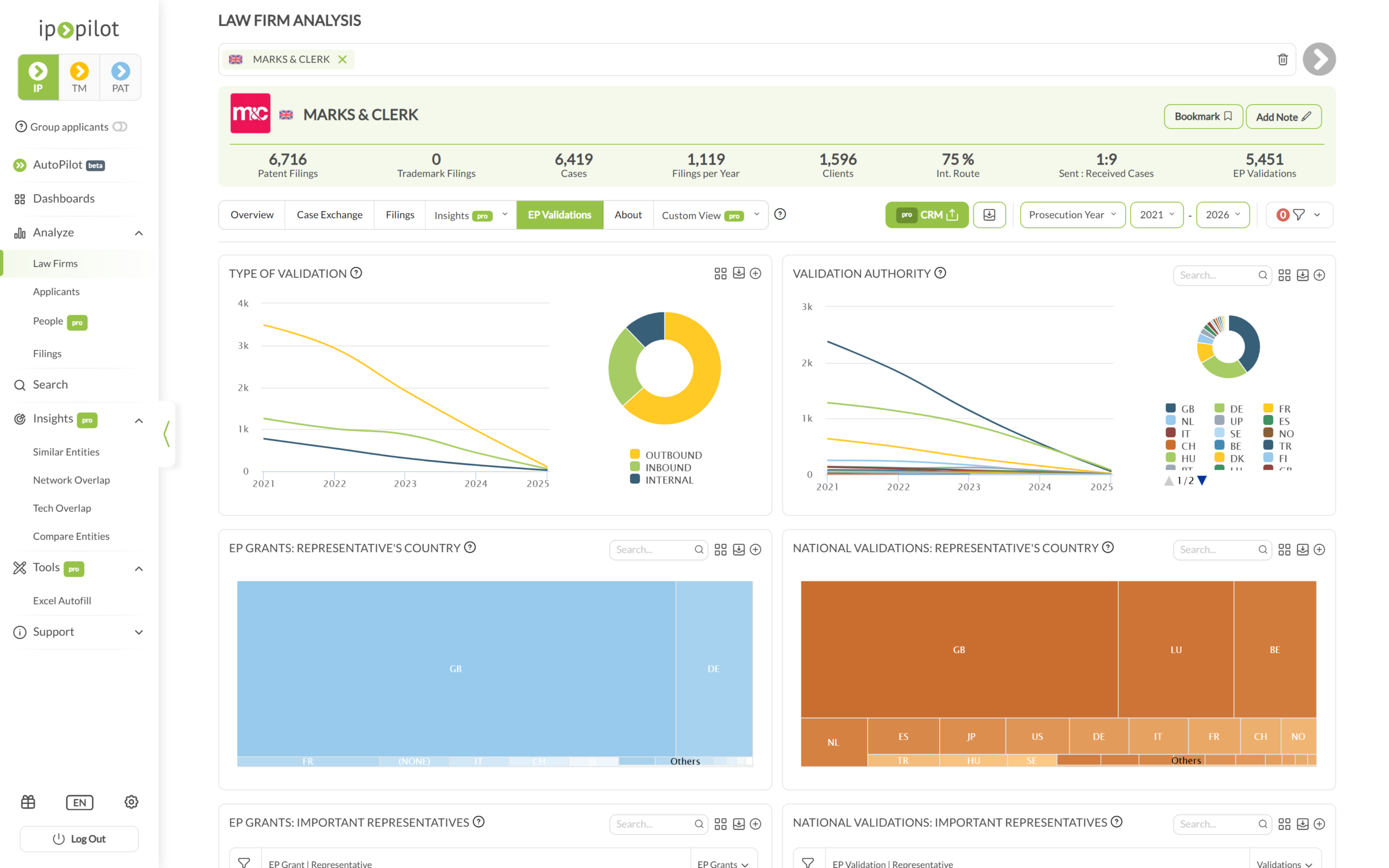Viewport: 1389px width, 868px height.
Task: Toggle INBOUND legend series
Action: 661,467
